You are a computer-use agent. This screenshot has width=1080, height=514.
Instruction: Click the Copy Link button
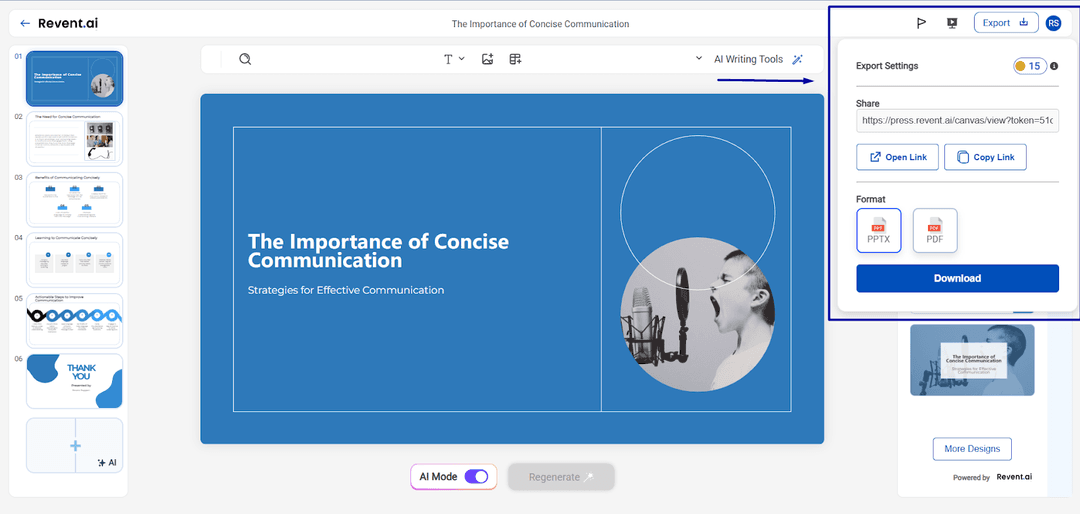click(985, 157)
